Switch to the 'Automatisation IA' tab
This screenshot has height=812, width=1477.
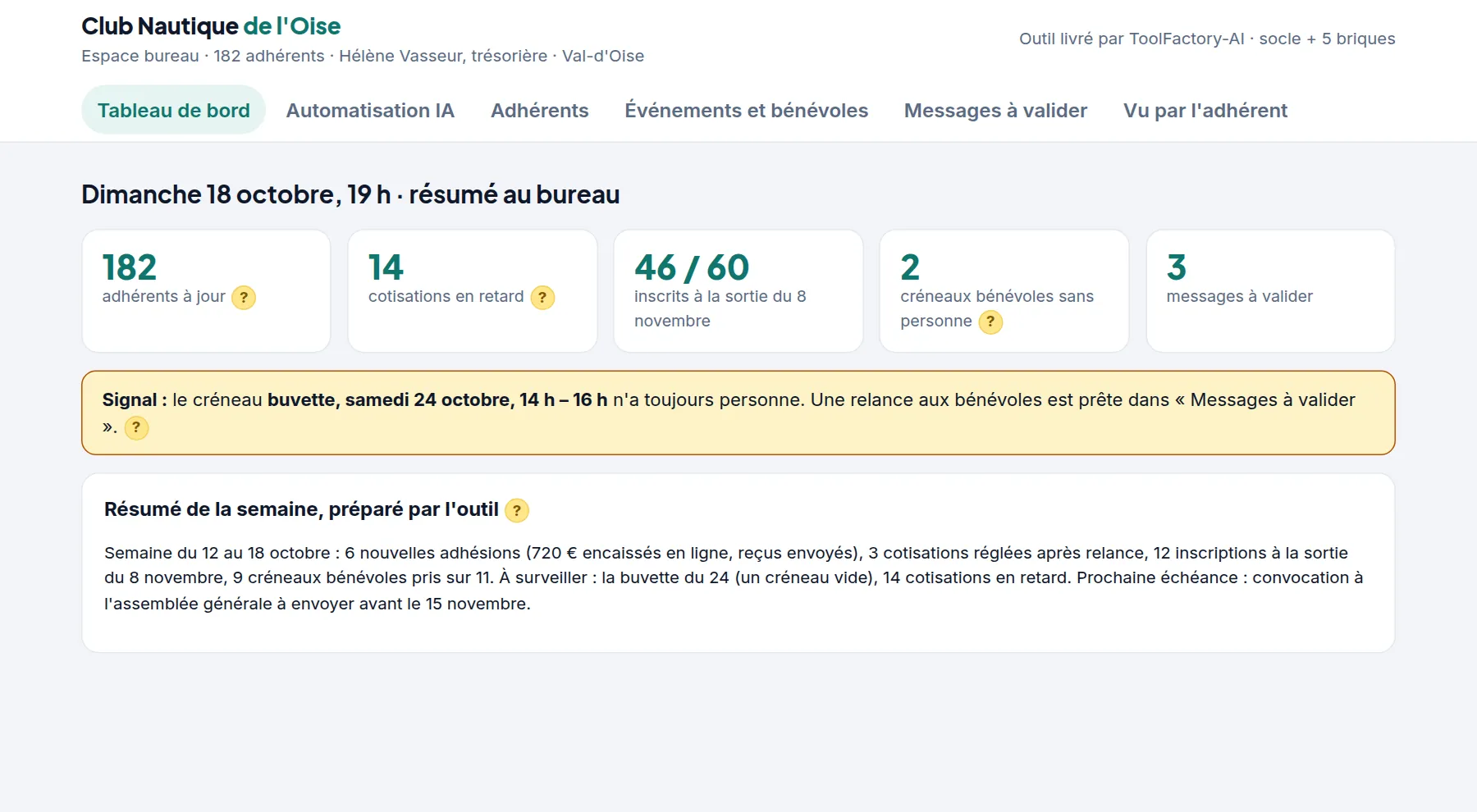[370, 110]
